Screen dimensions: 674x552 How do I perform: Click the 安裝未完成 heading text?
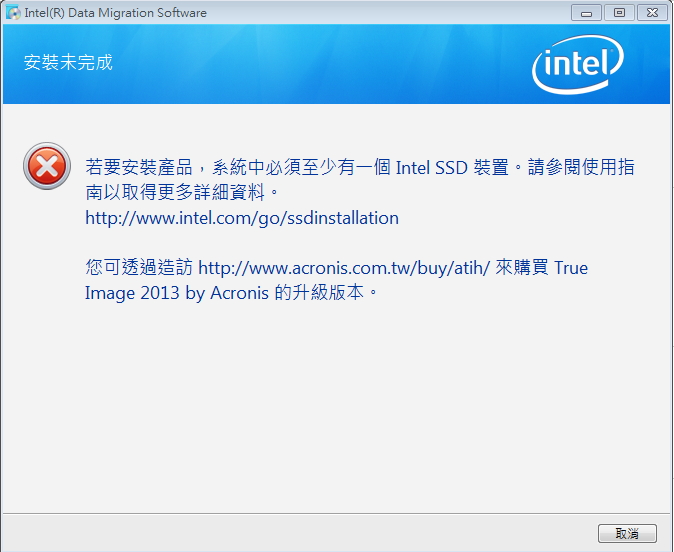point(68,62)
